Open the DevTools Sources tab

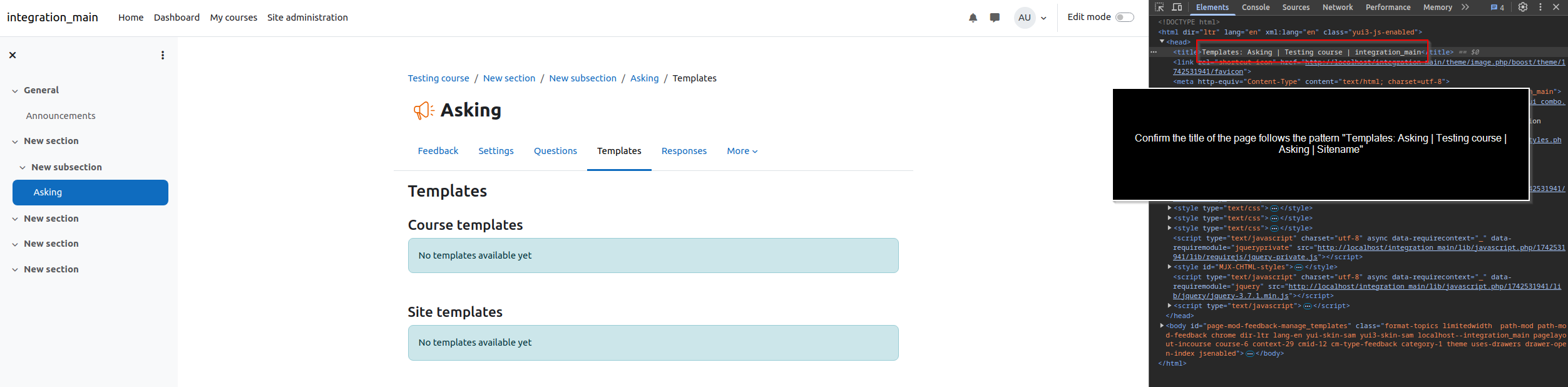tap(1296, 8)
